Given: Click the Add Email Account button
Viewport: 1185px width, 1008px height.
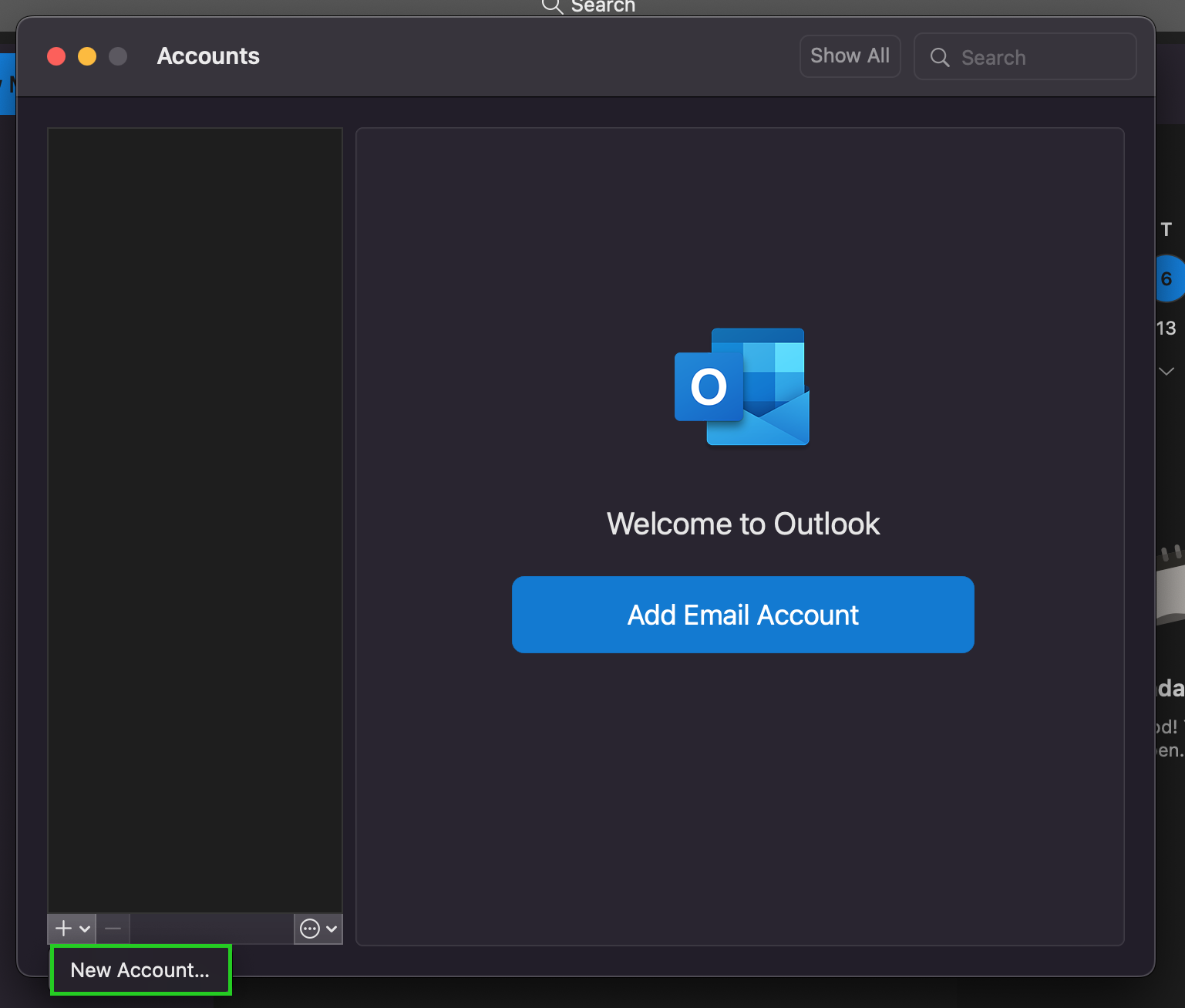Looking at the screenshot, I should click(742, 615).
